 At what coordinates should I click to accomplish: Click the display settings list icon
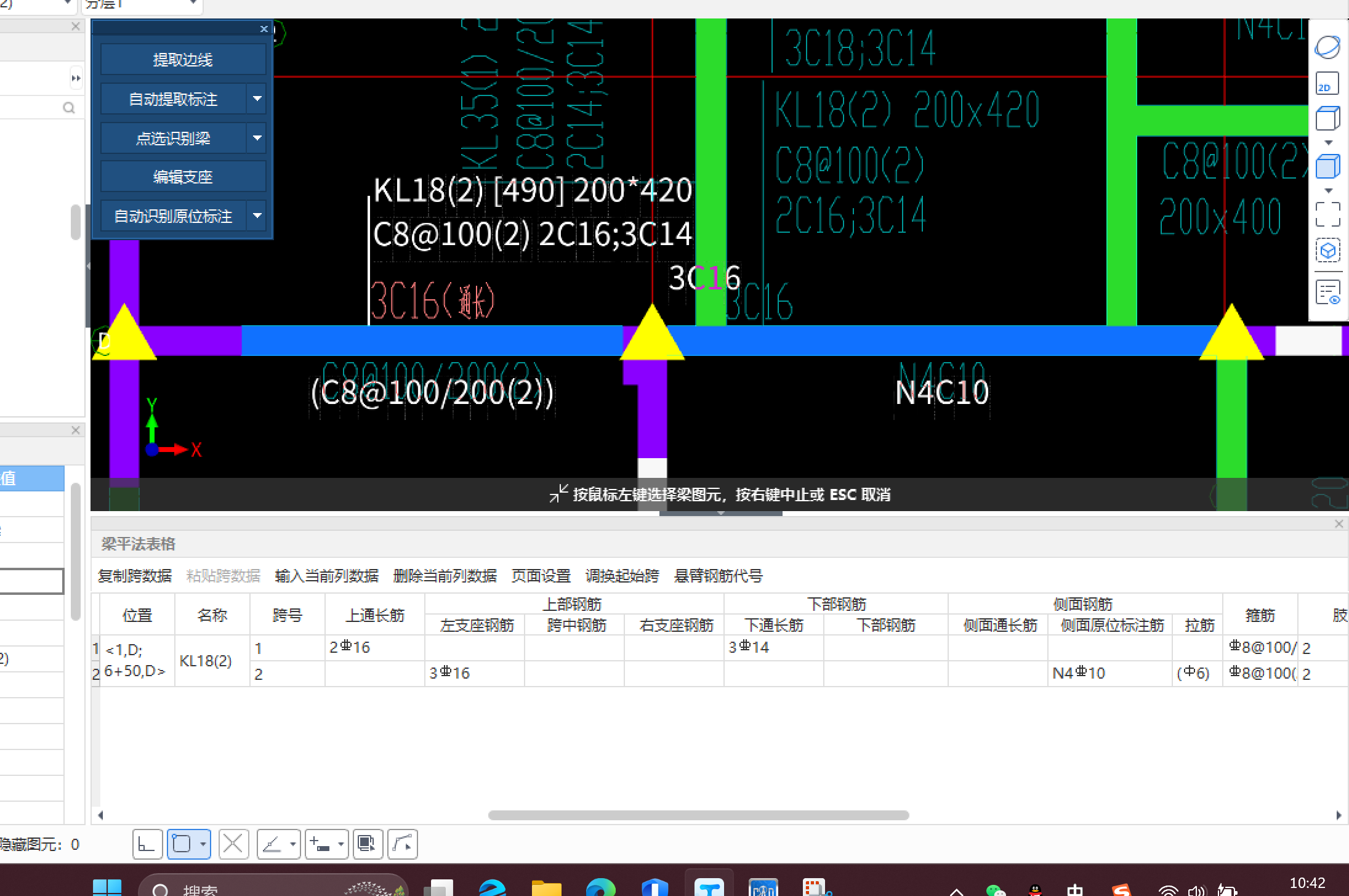coord(1327,292)
